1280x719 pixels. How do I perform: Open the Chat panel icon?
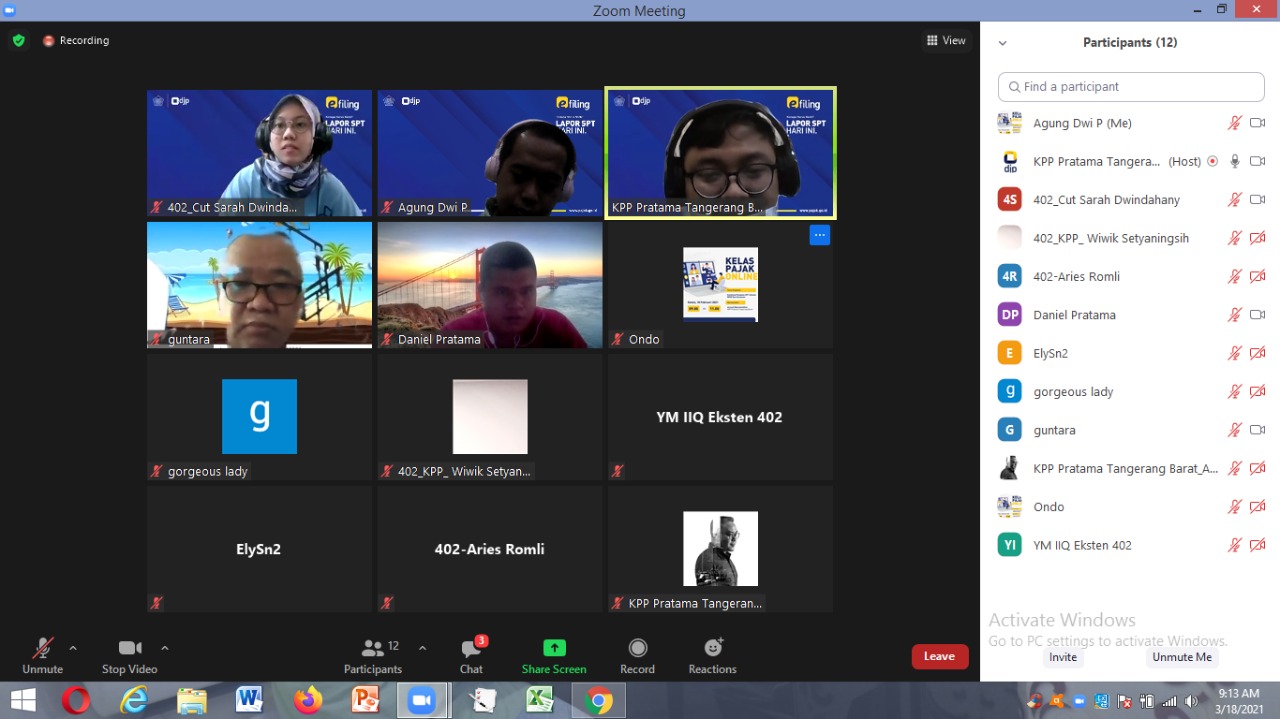click(x=471, y=649)
